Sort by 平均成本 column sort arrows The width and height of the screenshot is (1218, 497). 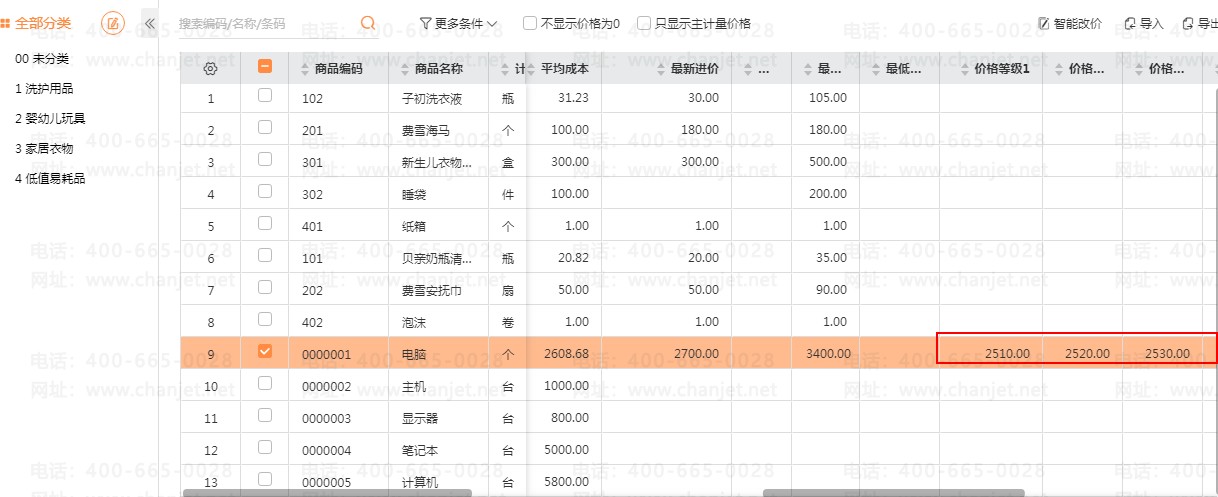532,69
